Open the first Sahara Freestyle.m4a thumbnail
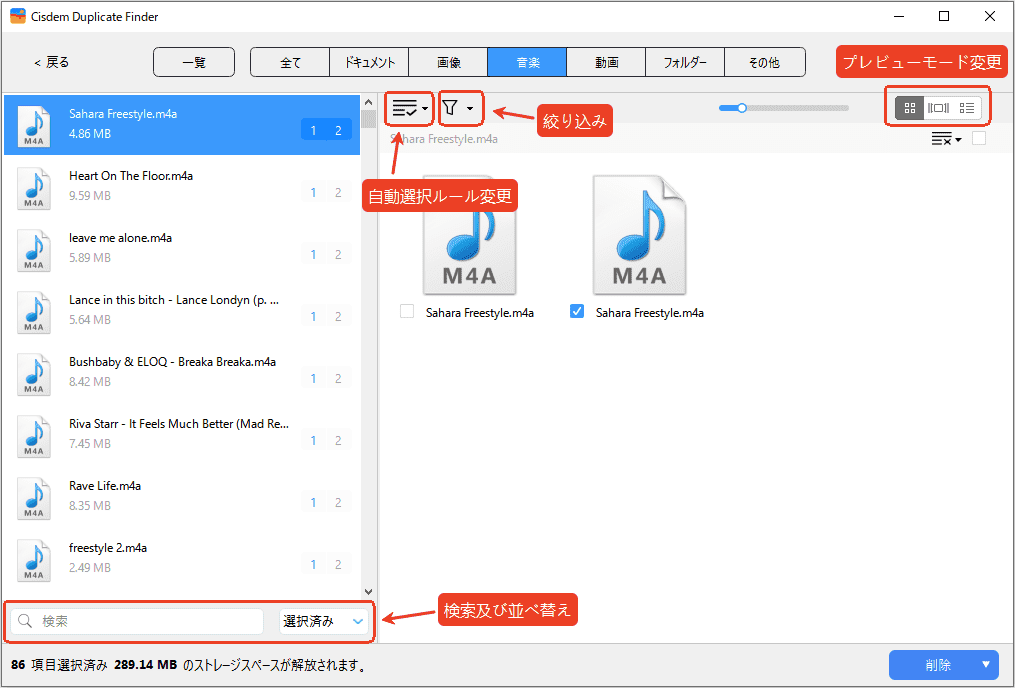This screenshot has width=1015, height=688. click(469, 234)
